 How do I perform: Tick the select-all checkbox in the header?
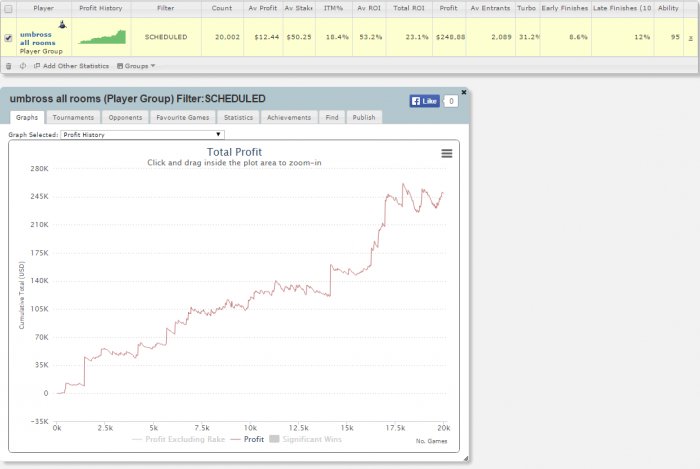coord(8,8)
